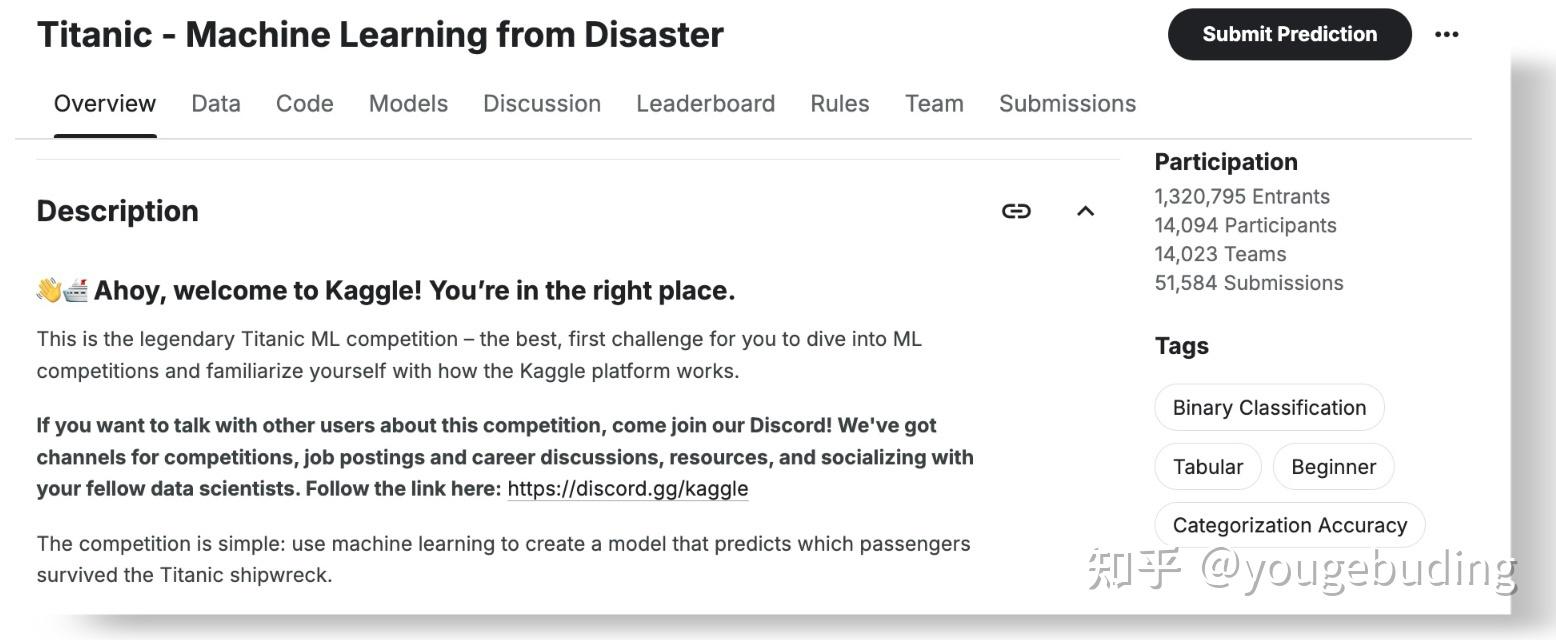Switch to the Submissions tab
Screen dimensions: 1556x640
pos(1067,104)
